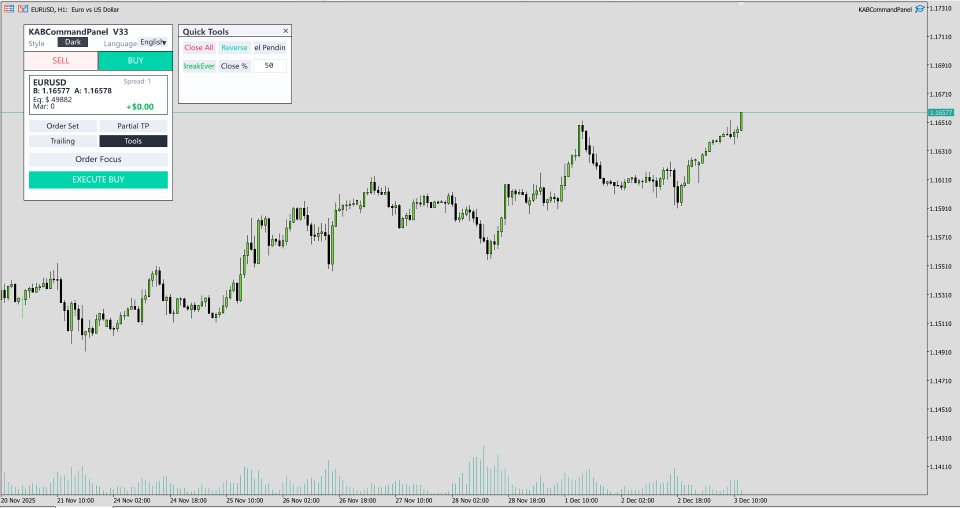Image resolution: width=960 pixels, height=508 pixels.
Task: Click the table icon beside the chart title
Action: [x=9, y=9]
